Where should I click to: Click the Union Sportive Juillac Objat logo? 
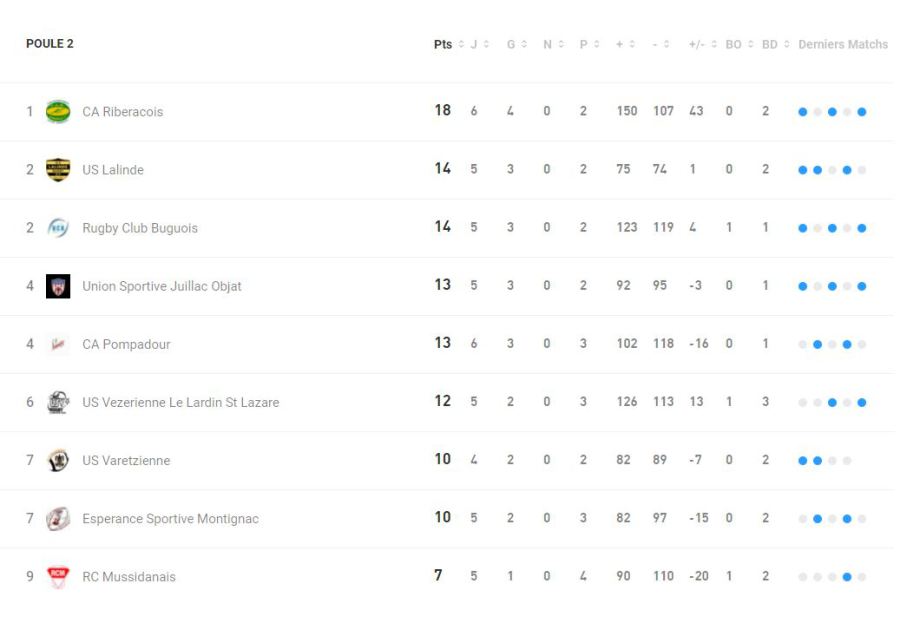pos(58,286)
